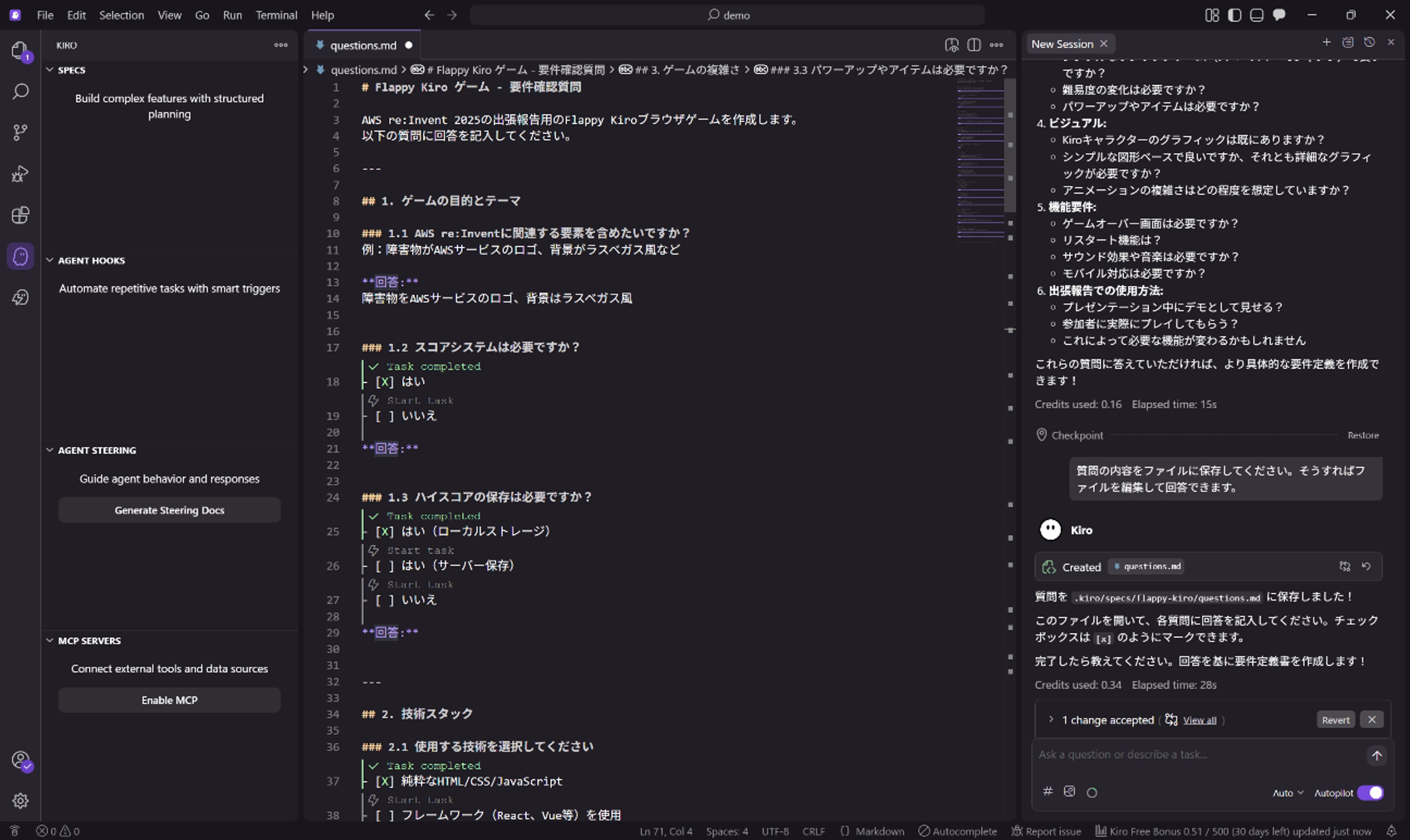Open the Source Control view
Screen dimensions: 1410x840
tap(20, 133)
